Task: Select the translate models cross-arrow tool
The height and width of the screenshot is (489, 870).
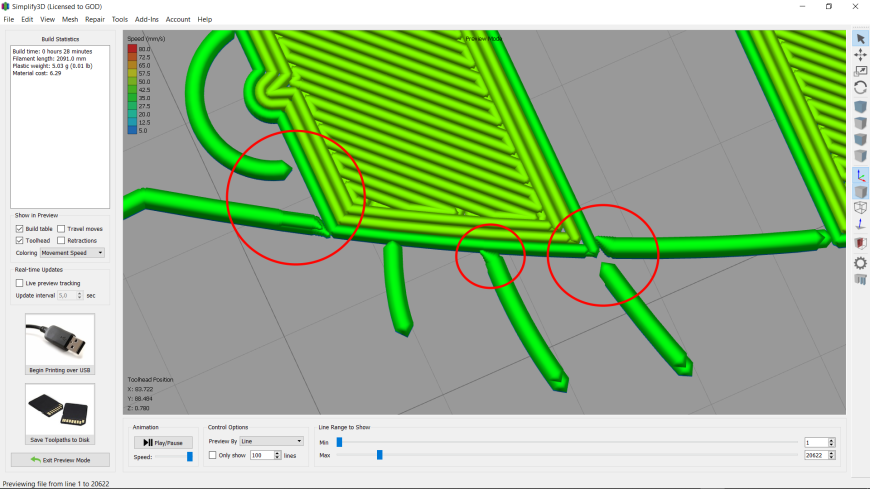Action: coord(861,55)
